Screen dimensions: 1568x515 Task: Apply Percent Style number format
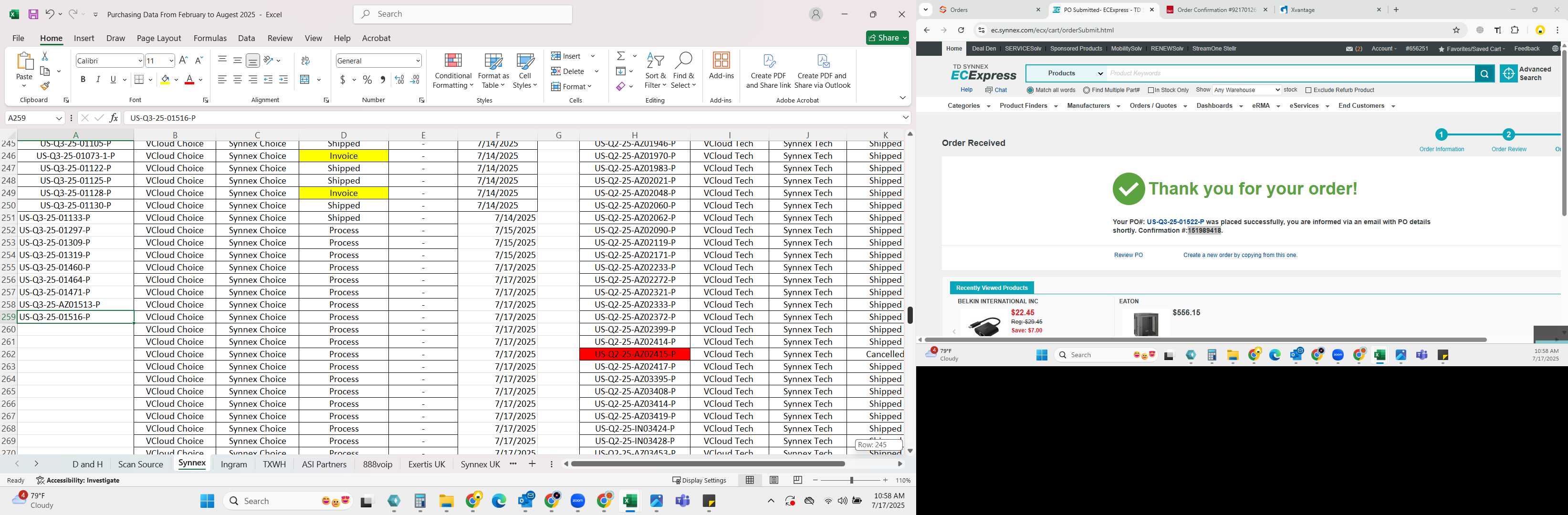pyautogui.click(x=367, y=80)
